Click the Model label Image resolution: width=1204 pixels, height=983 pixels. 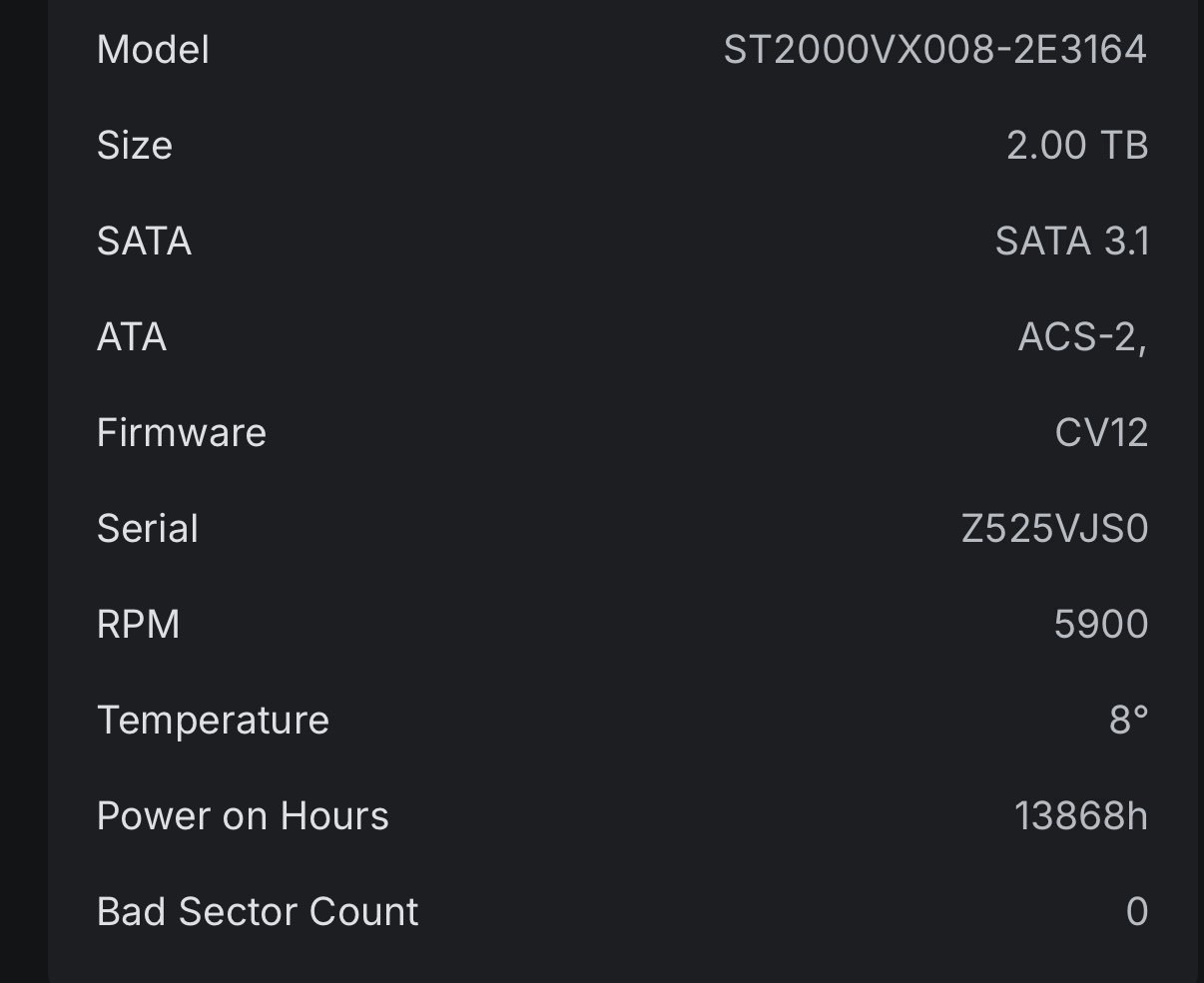tap(153, 50)
